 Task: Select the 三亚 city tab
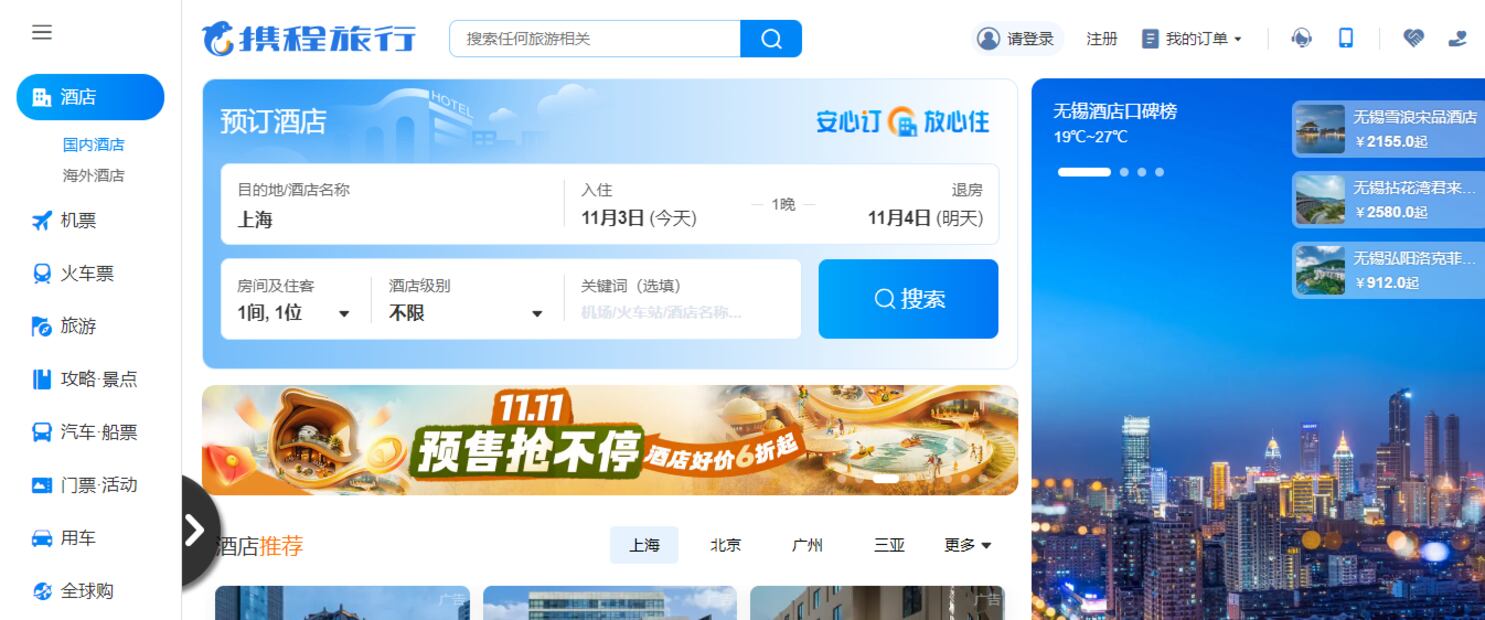coord(889,545)
